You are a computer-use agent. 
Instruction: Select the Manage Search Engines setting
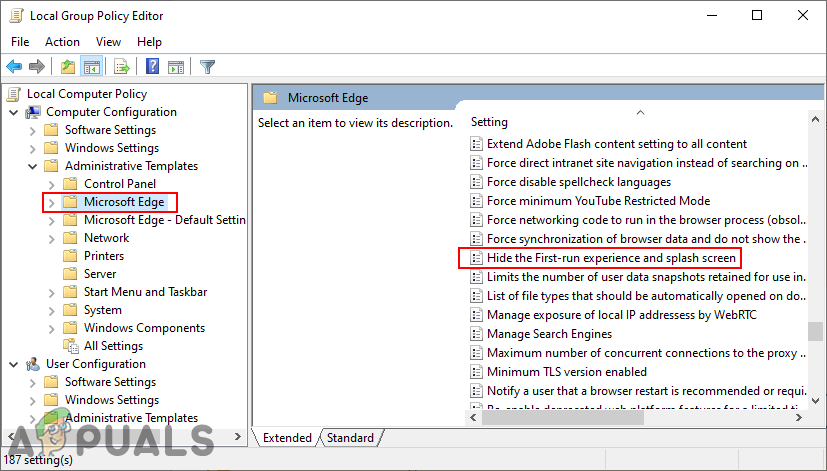pos(549,334)
